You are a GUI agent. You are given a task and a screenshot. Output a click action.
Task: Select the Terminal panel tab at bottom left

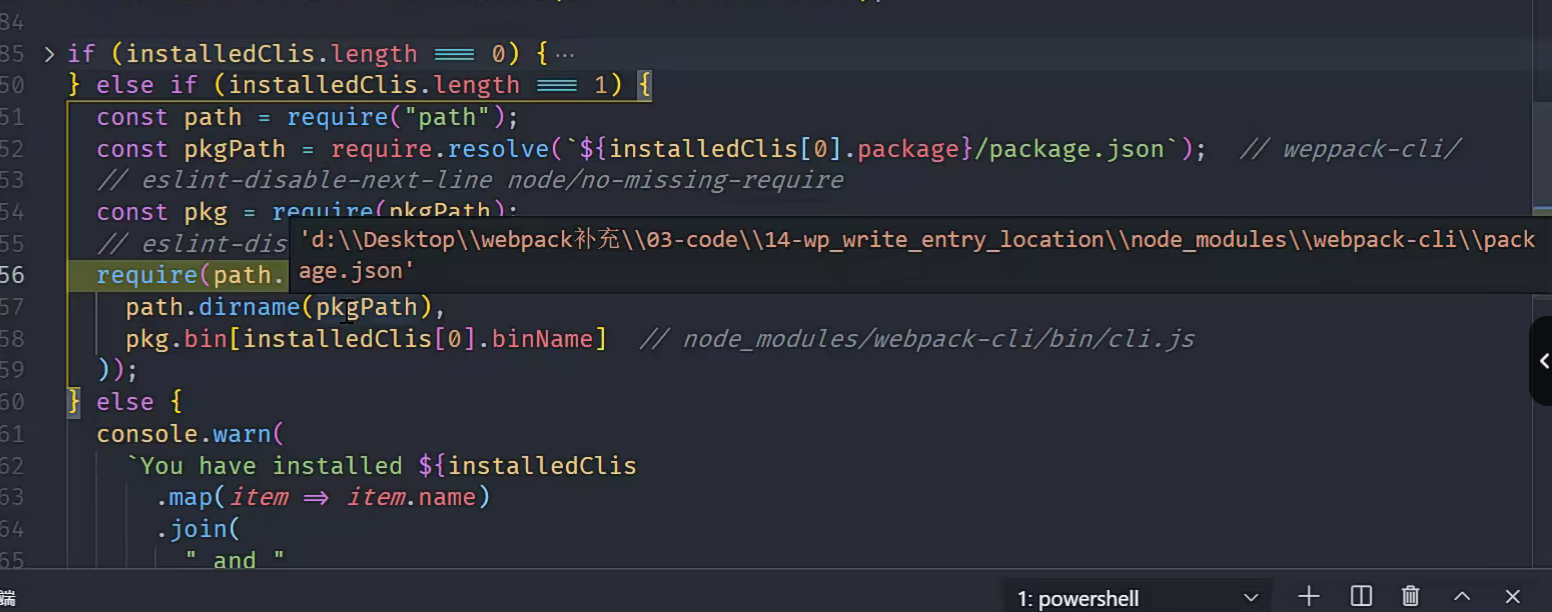click(x=8, y=598)
